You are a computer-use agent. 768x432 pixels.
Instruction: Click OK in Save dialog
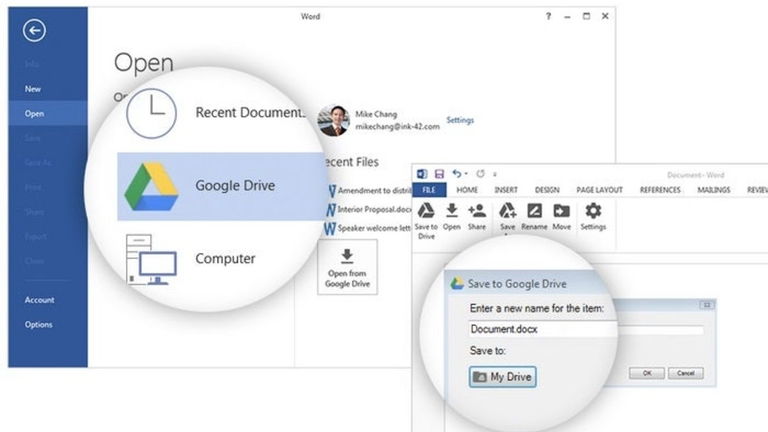(647, 373)
